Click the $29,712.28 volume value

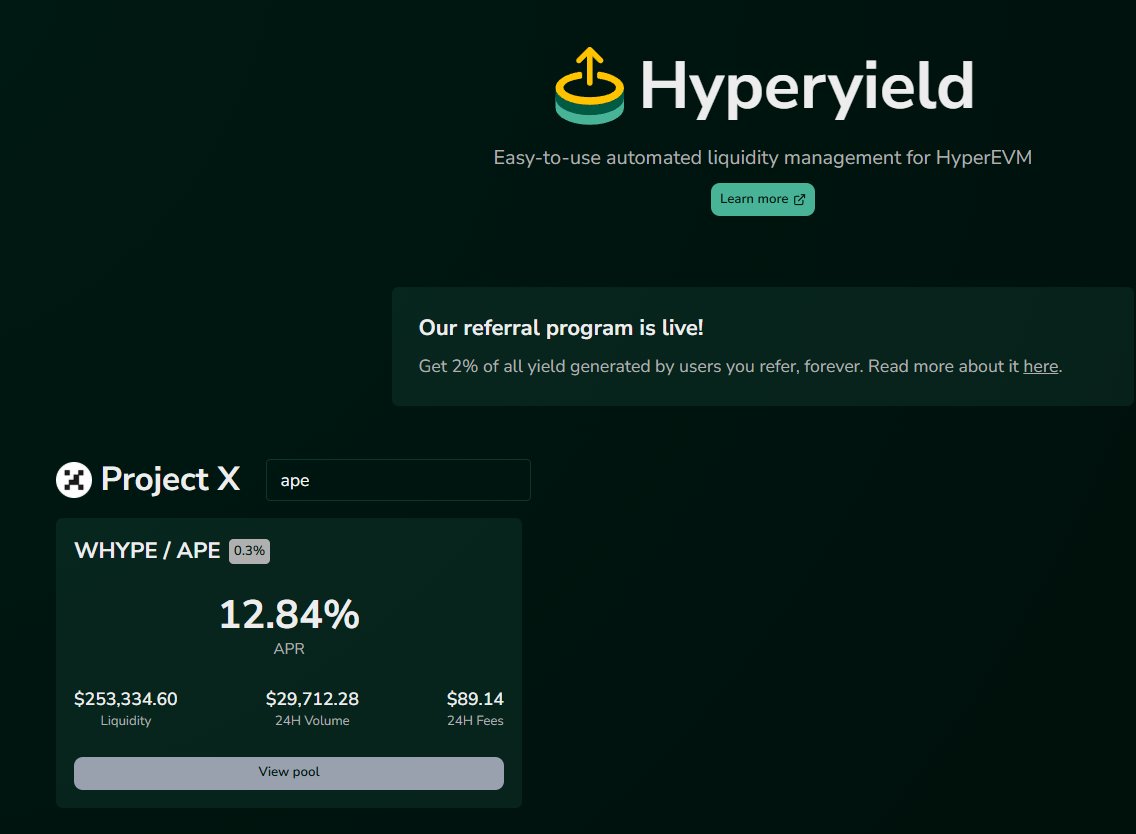(x=312, y=699)
